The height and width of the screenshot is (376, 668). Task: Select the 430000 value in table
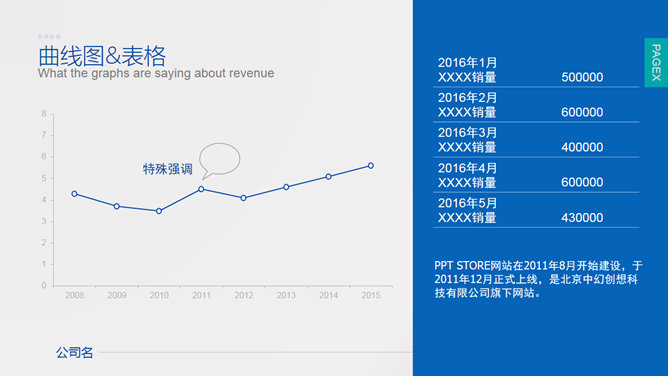582,218
